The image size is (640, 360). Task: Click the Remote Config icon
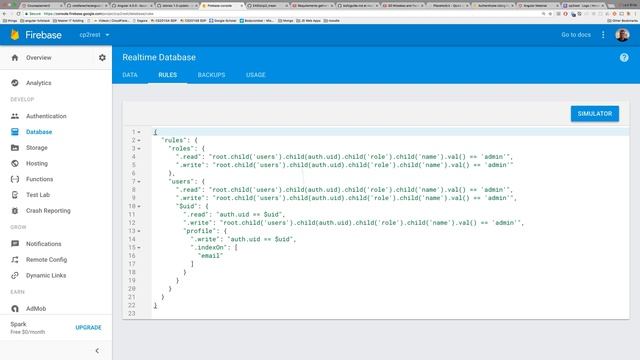[x=15, y=260]
